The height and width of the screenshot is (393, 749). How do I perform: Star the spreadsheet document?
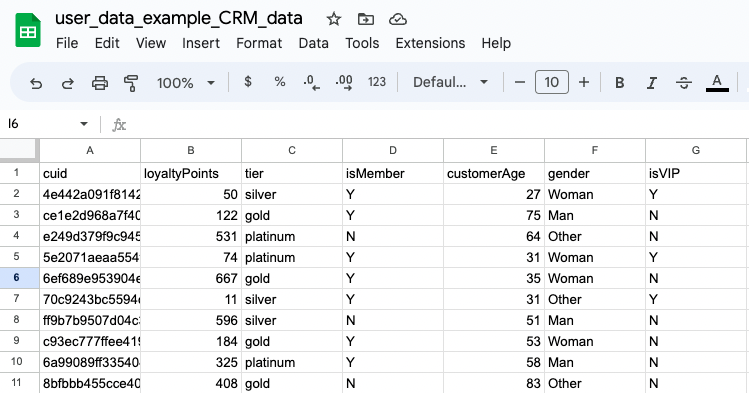click(x=334, y=19)
